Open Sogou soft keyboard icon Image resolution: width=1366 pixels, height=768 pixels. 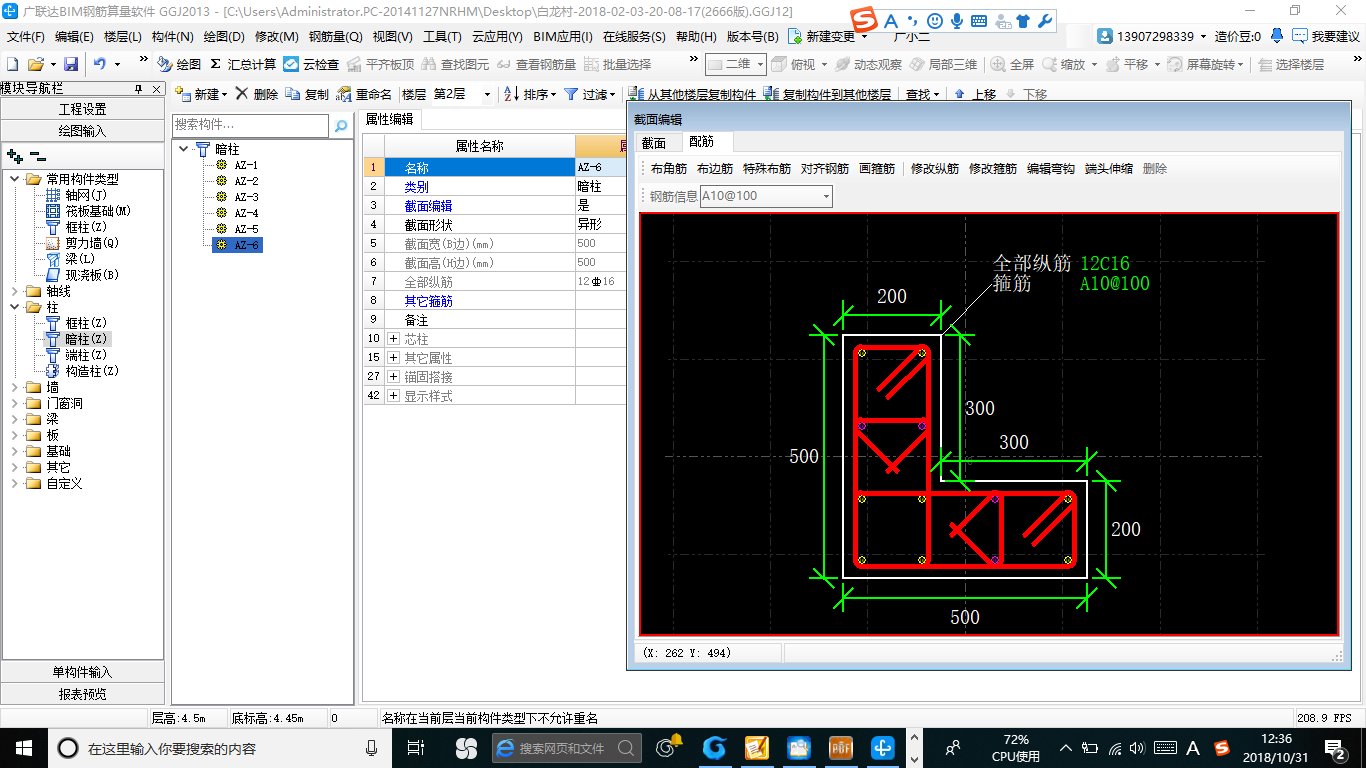[978, 21]
